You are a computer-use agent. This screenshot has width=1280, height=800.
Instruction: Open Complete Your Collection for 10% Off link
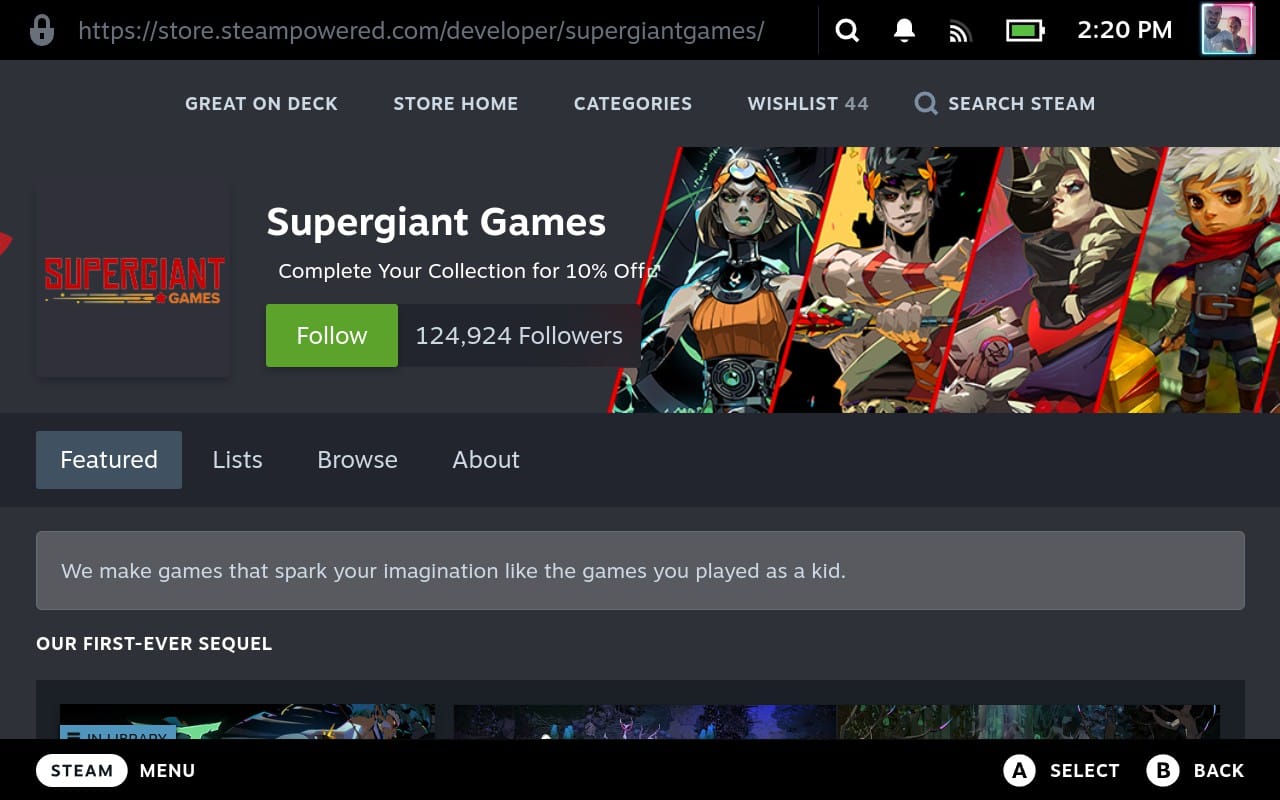click(468, 271)
